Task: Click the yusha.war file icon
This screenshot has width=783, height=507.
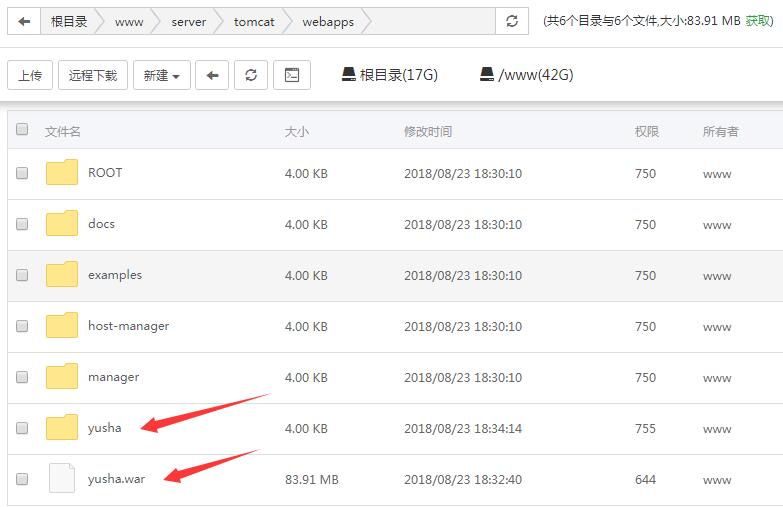Action: pyautogui.click(x=62, y=479)
